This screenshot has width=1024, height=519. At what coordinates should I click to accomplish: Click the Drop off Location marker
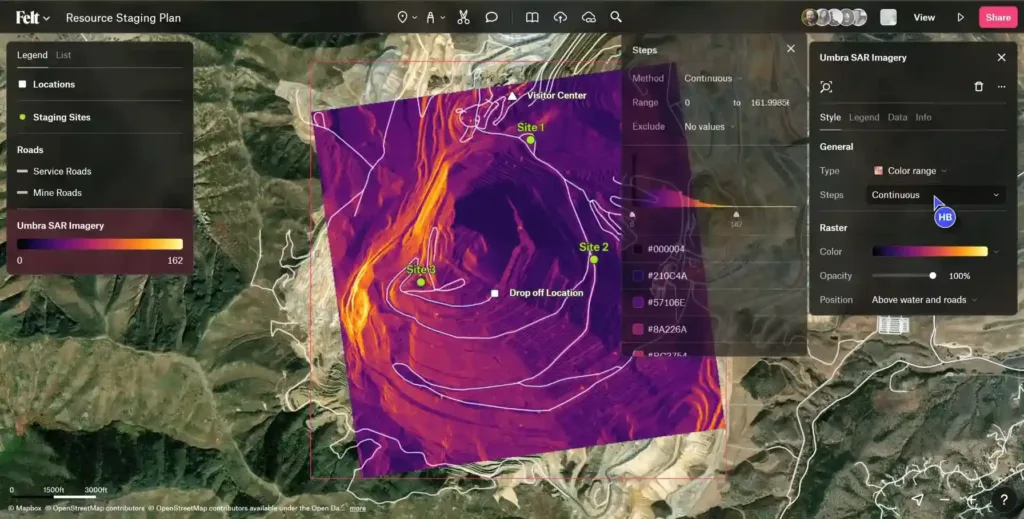point(495,294)
